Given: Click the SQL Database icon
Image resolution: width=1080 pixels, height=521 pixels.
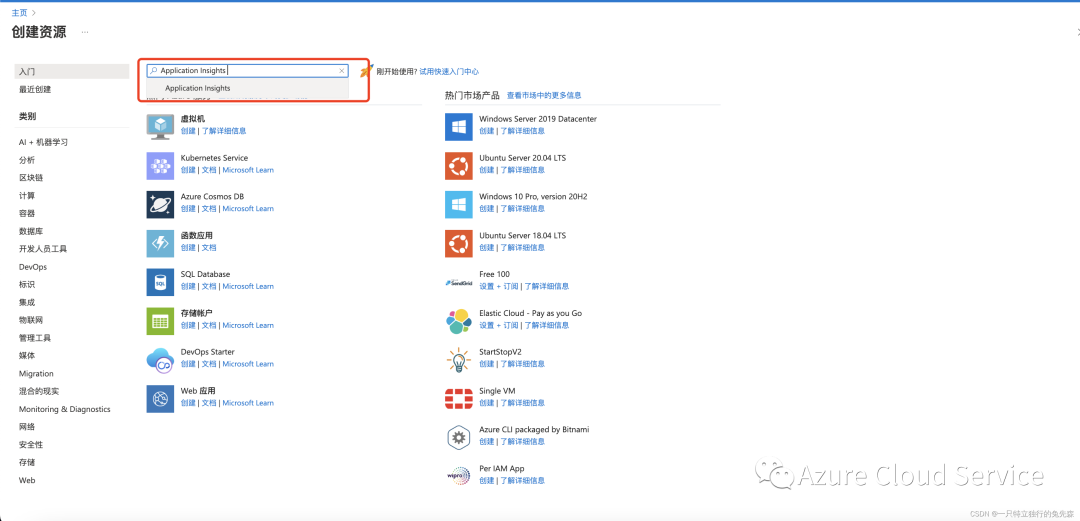Looking at the screenshot, I should point(160,283).
